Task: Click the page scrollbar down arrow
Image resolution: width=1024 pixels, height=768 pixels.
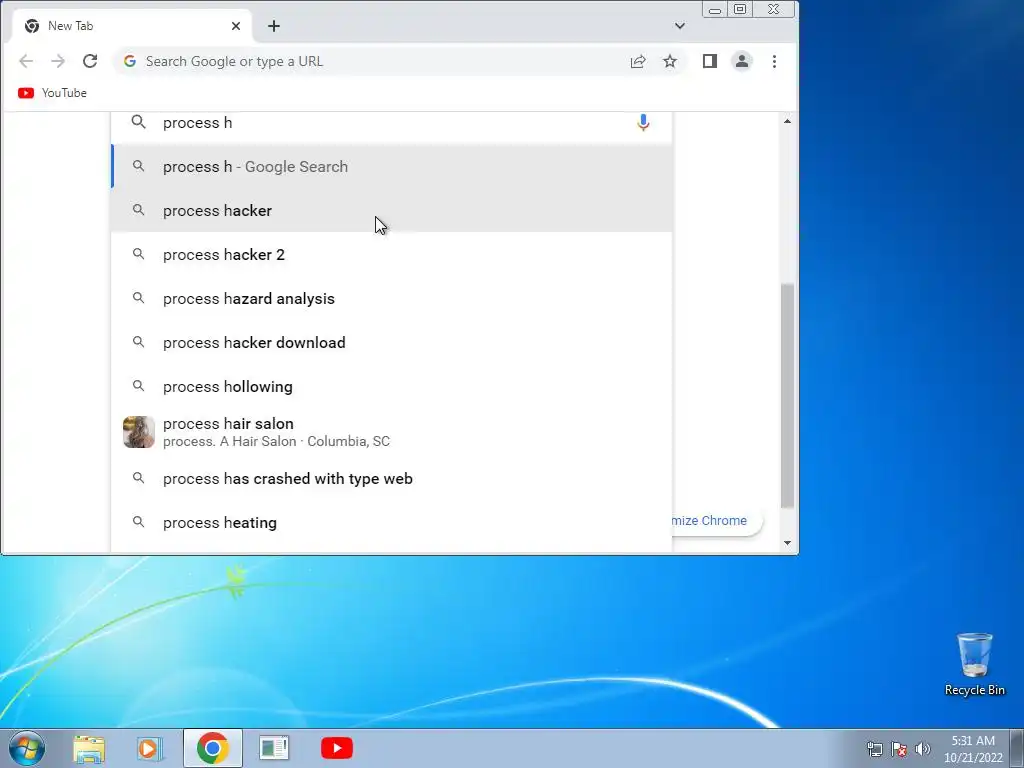Action: click(788, 543)
